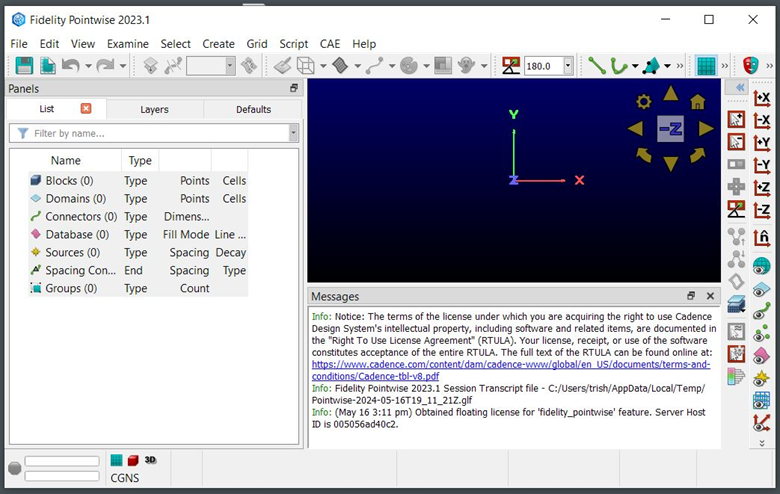The image size is (780, 494).
Task: Open the File menu
Action: [19, 44]
